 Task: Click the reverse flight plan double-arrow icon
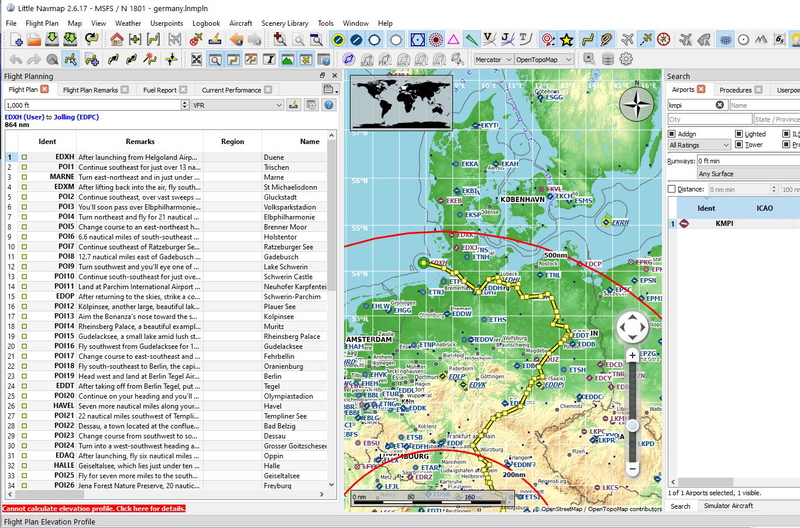132,59
